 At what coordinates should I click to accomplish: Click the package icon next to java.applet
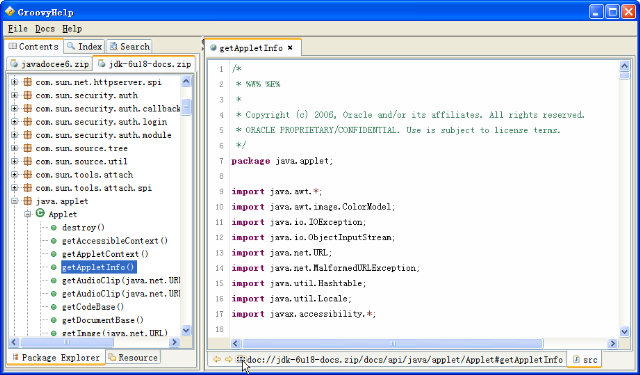pos(27,201)
